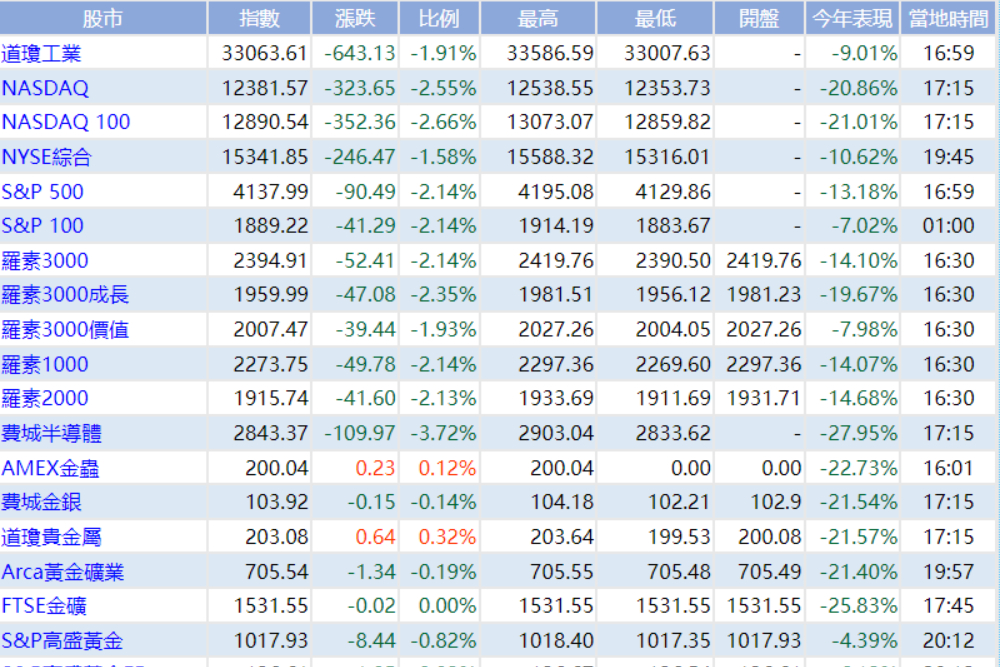
Task: Select the S&P 100 link
Action: coord(42,226)
